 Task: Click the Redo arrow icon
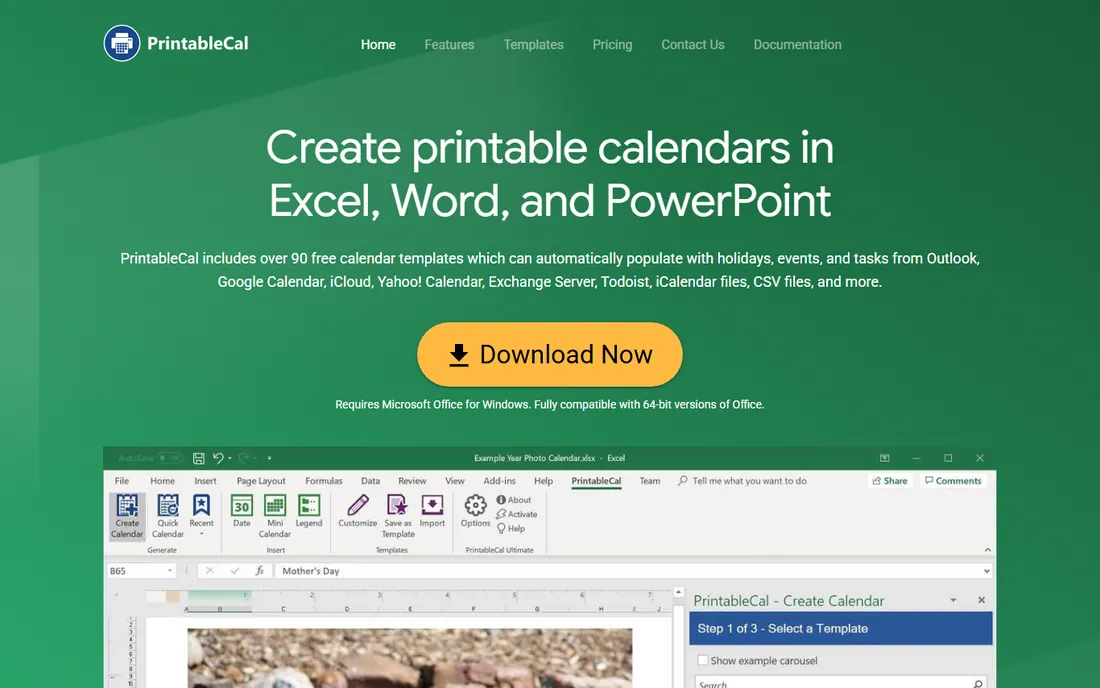243,458
